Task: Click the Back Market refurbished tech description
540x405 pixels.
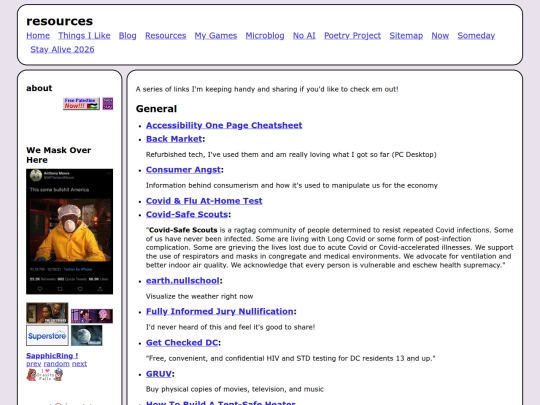Action: (291, 155)
